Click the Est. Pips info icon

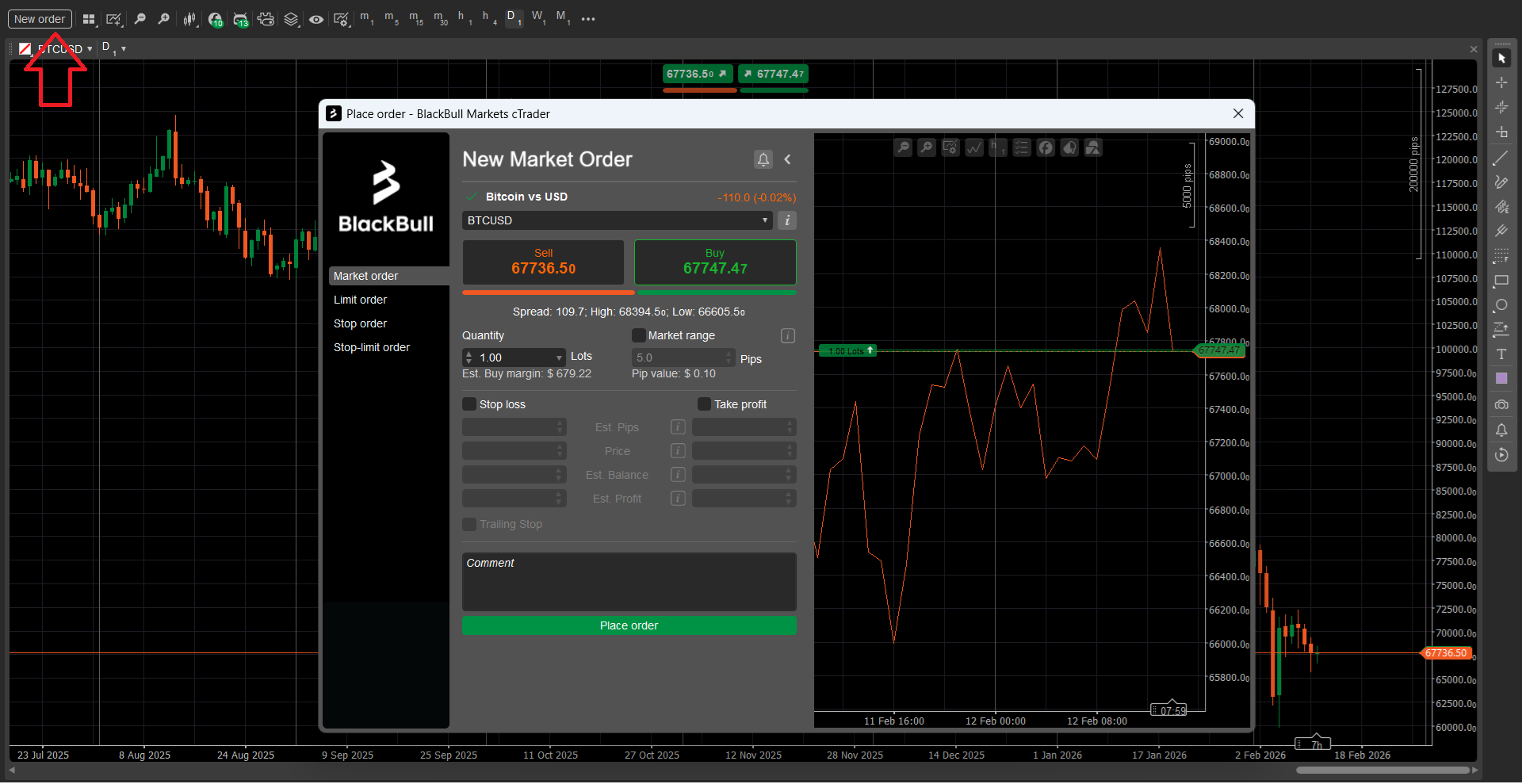(x=678, y=427)
